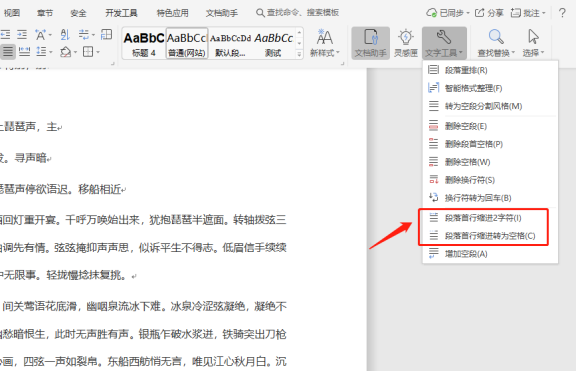Choose 段落重排(R) from menu
The width and height of the screenshot is (576, 371).
[490, 70]
